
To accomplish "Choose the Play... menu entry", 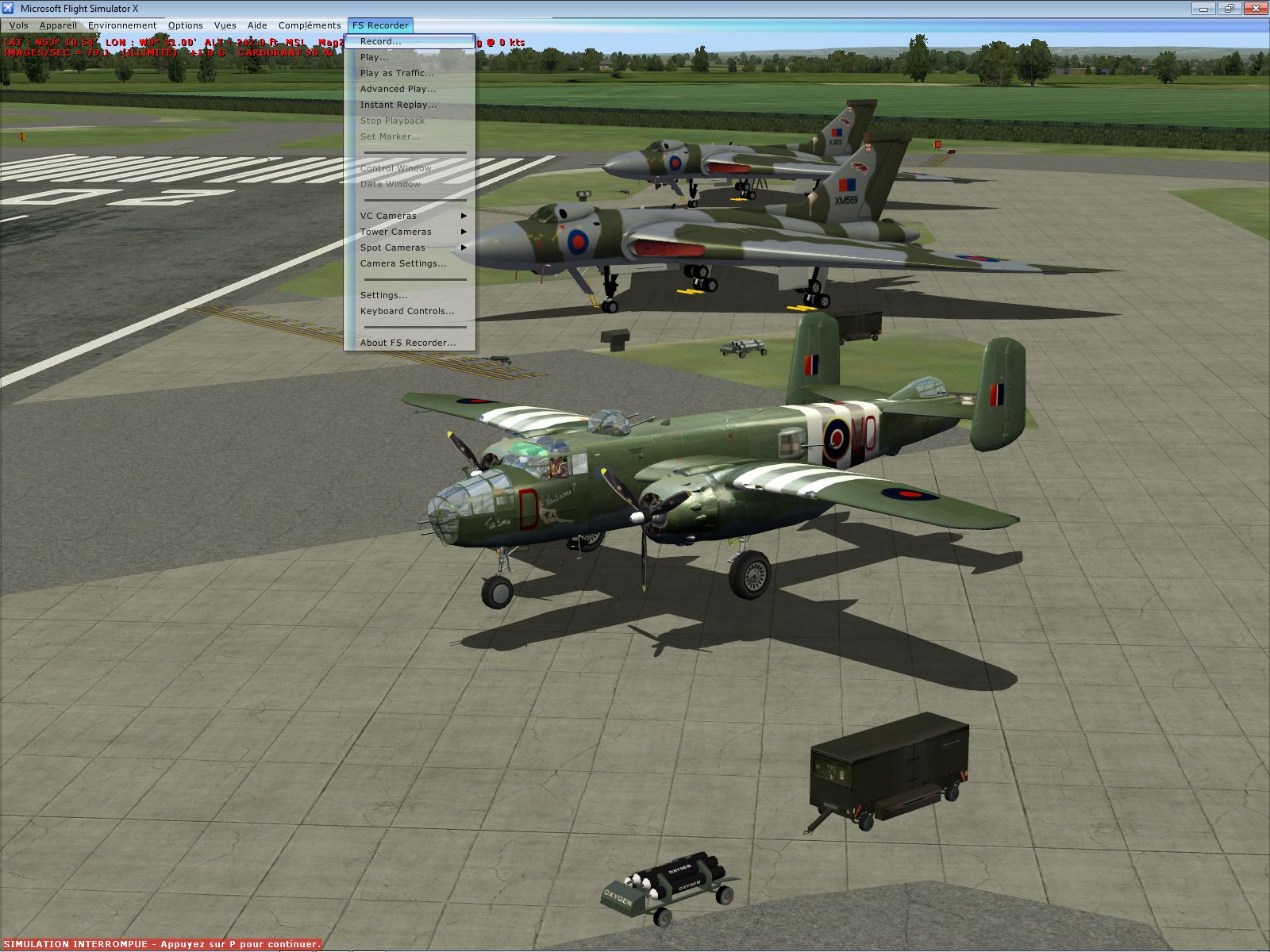I will [374, 57].
